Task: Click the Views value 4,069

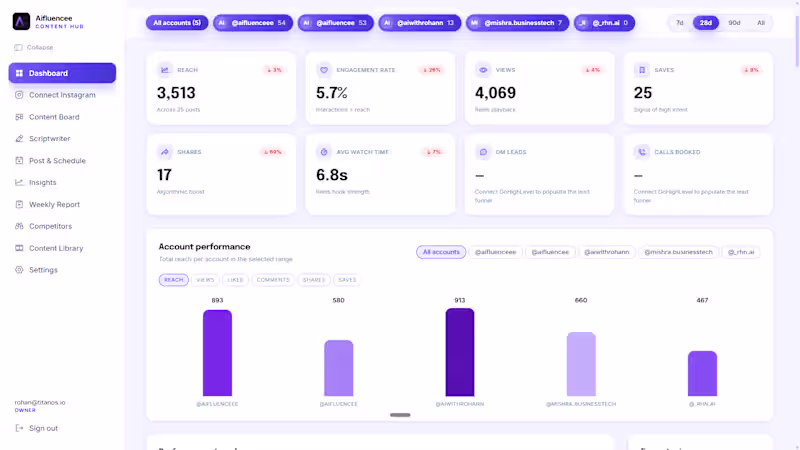Action: click(495, 93)
